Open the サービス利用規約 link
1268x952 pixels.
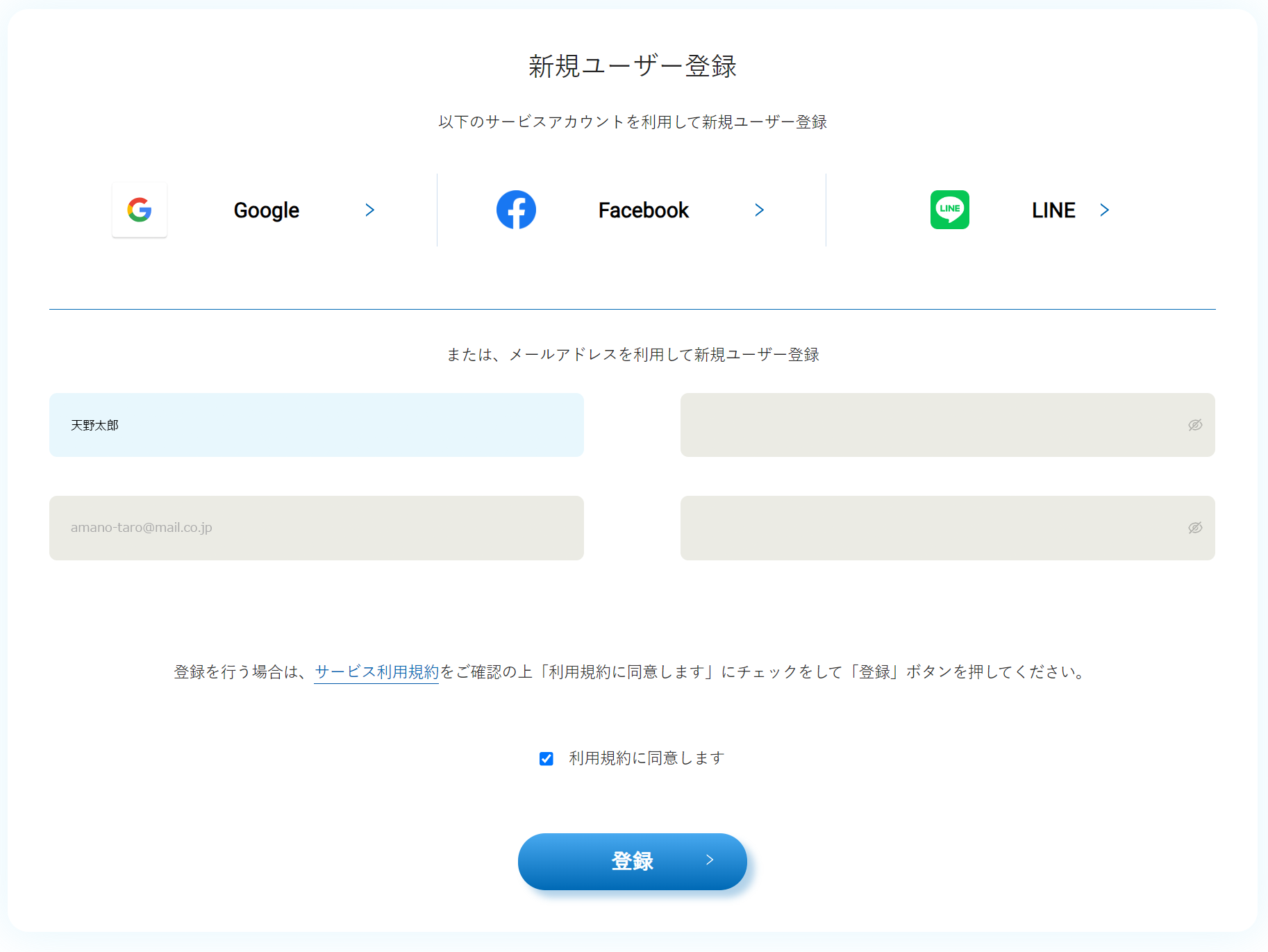coord(376,671)
